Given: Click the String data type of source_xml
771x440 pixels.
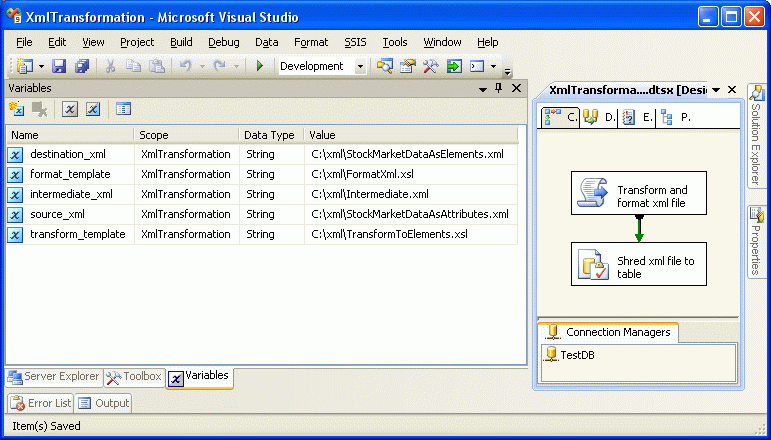Looking at the screenshot, I should (260, 214).
